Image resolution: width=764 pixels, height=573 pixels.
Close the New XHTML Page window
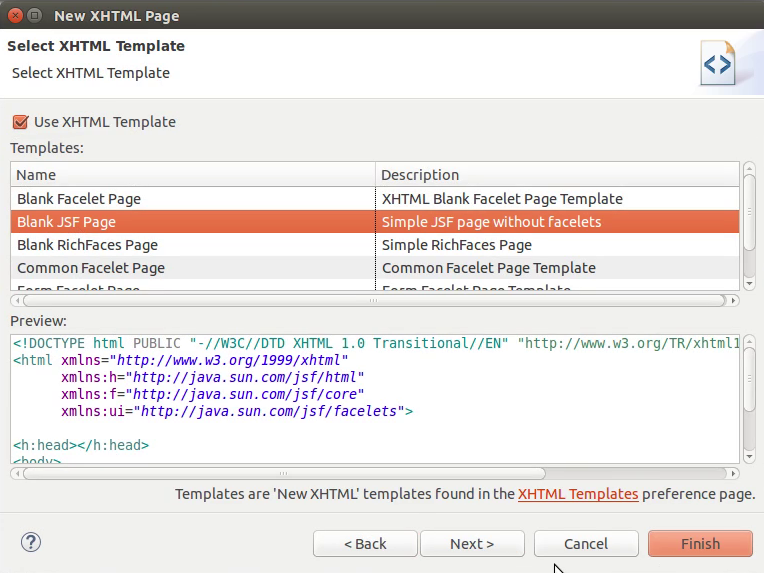click(x=16, y=16)
